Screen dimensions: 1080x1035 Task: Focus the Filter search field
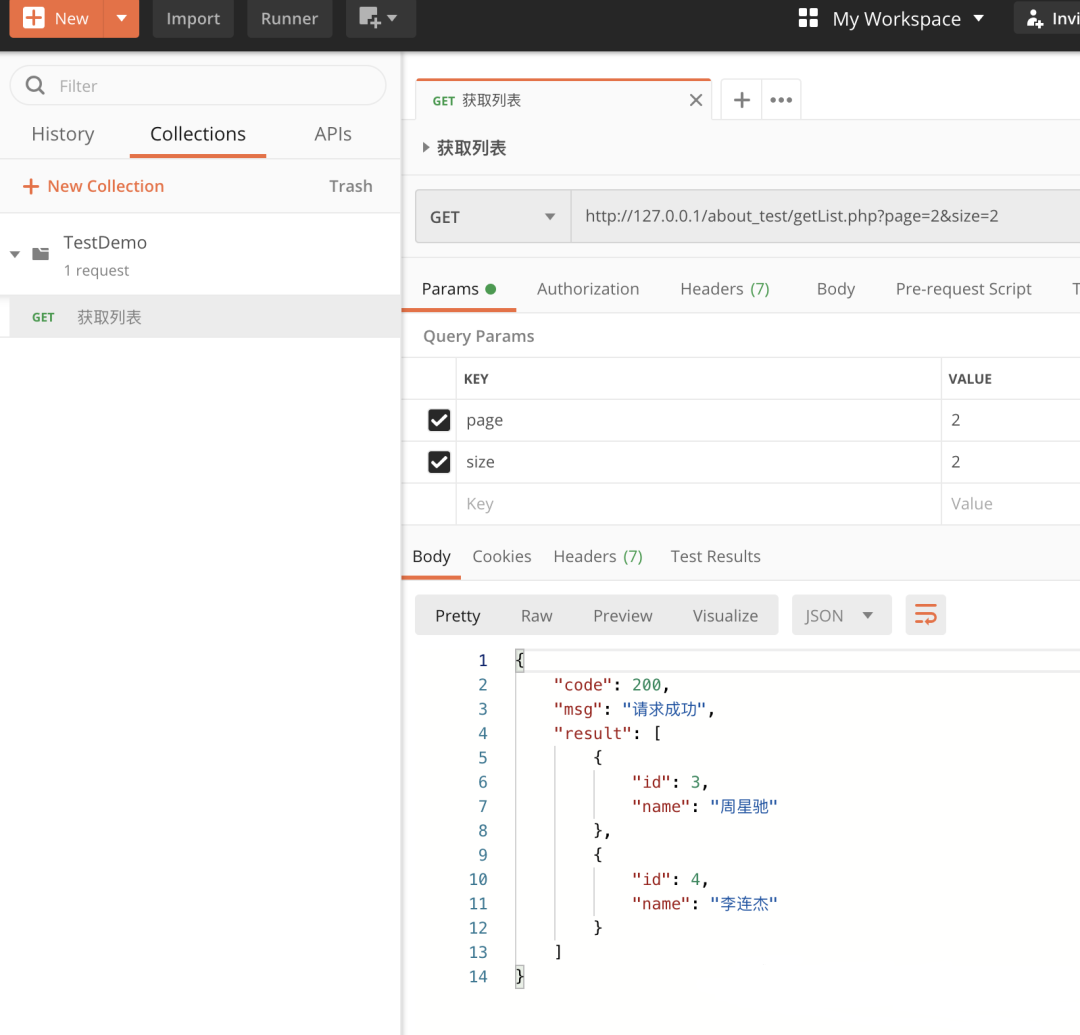198,85
